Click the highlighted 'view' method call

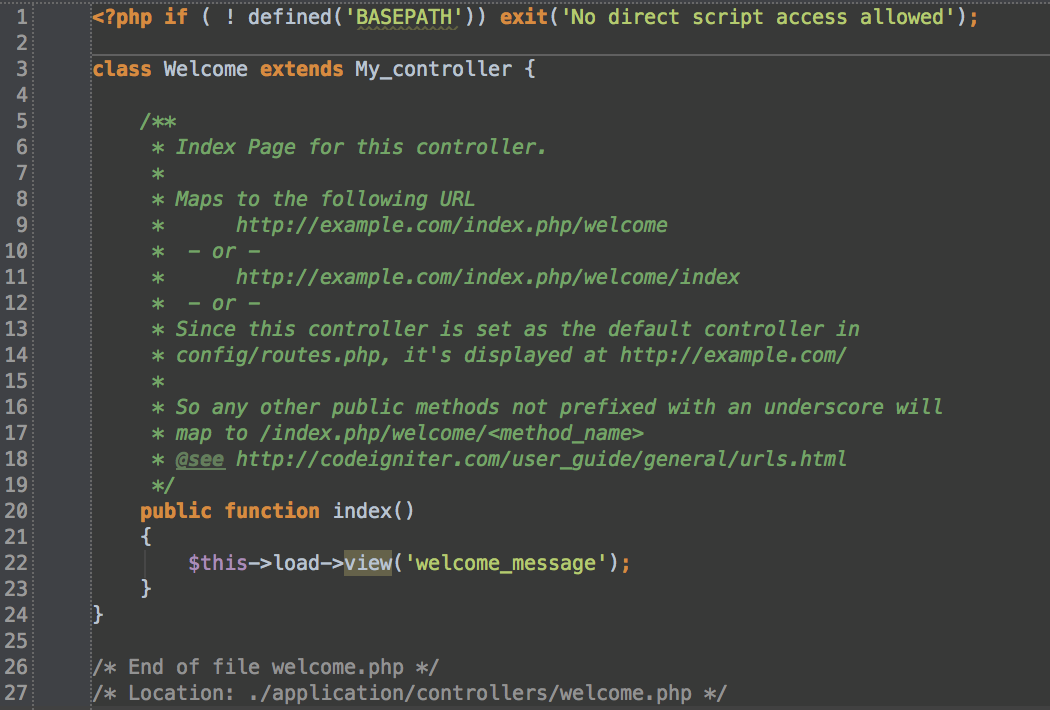[368, 563]
